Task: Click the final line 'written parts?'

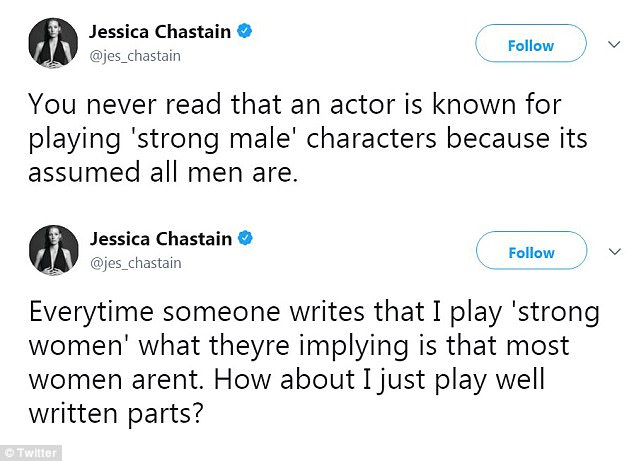Action: pyautogui.click(x=116, y=414)
